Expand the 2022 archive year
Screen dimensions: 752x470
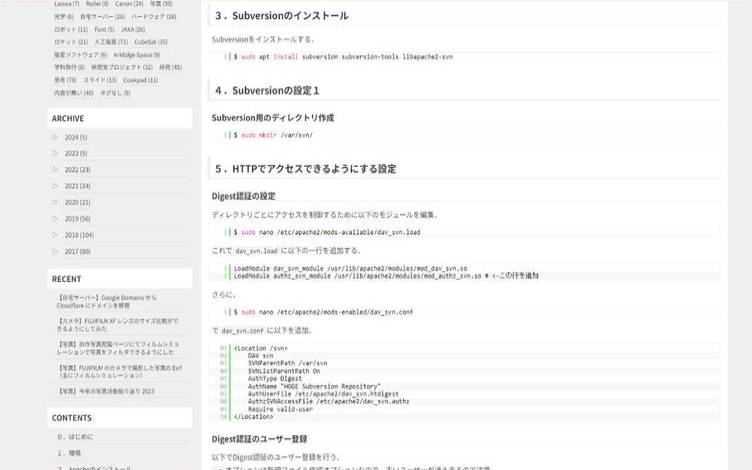coord(77,170)
